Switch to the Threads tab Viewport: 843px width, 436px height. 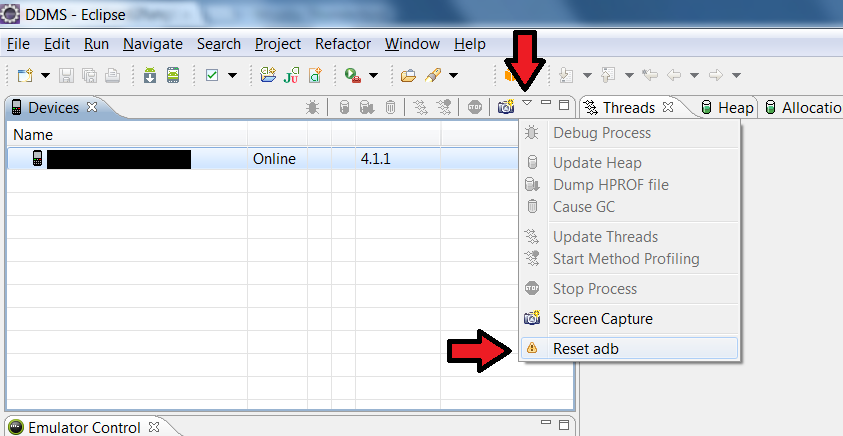coord(628,108)
